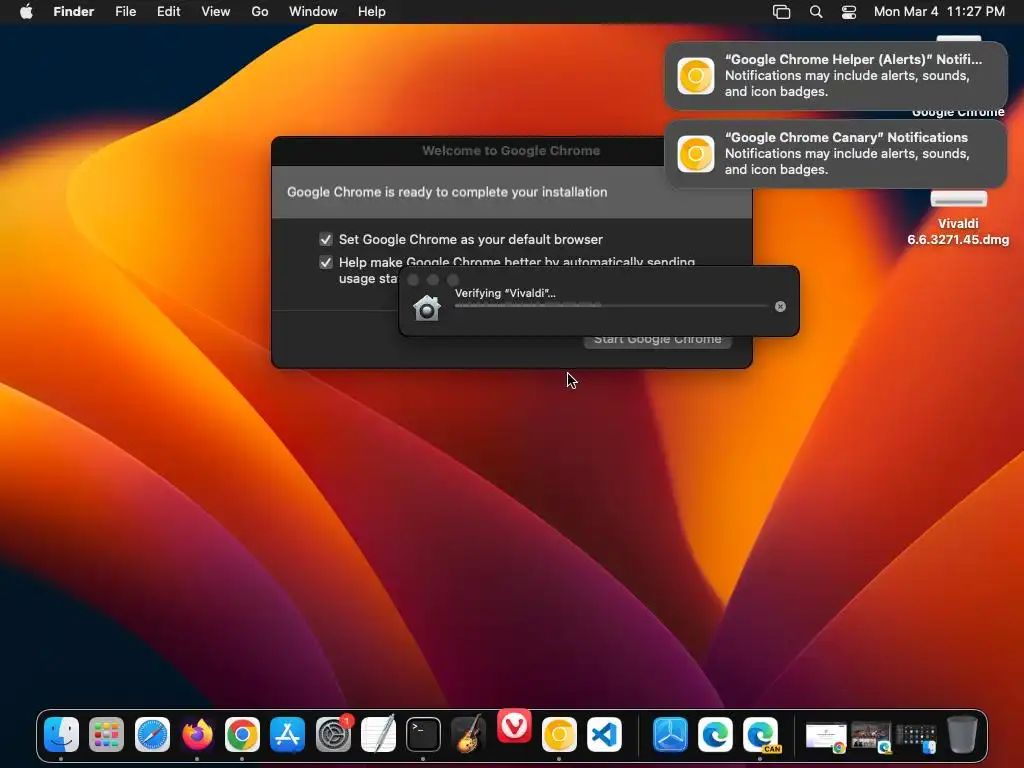The image size is (1024, 768).
Task: Uncheck the usage statistics sending checkbox
Action: point(326,262)
